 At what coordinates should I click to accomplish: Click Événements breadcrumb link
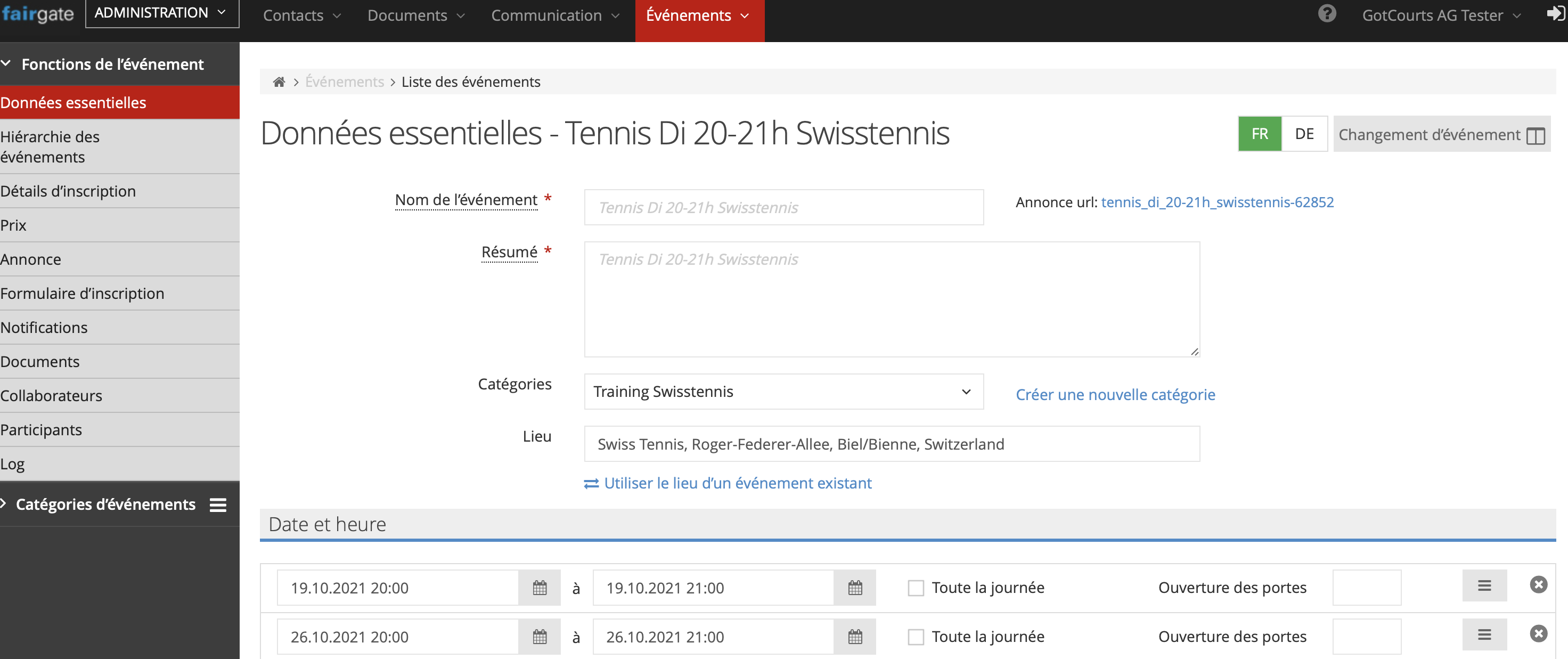click(x=345, y=82)
